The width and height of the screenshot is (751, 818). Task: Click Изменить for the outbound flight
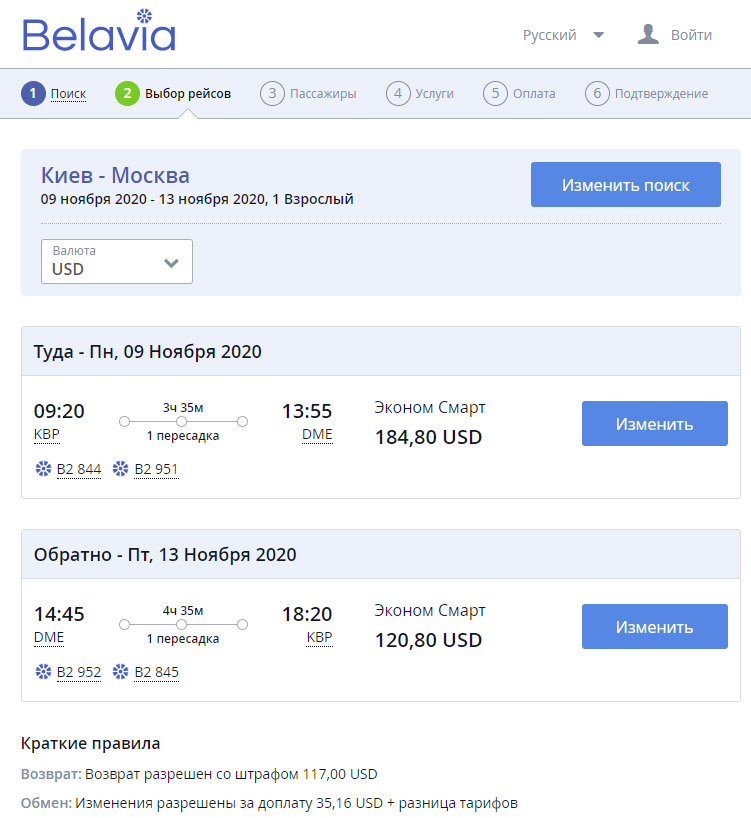(x=655, y=423)
